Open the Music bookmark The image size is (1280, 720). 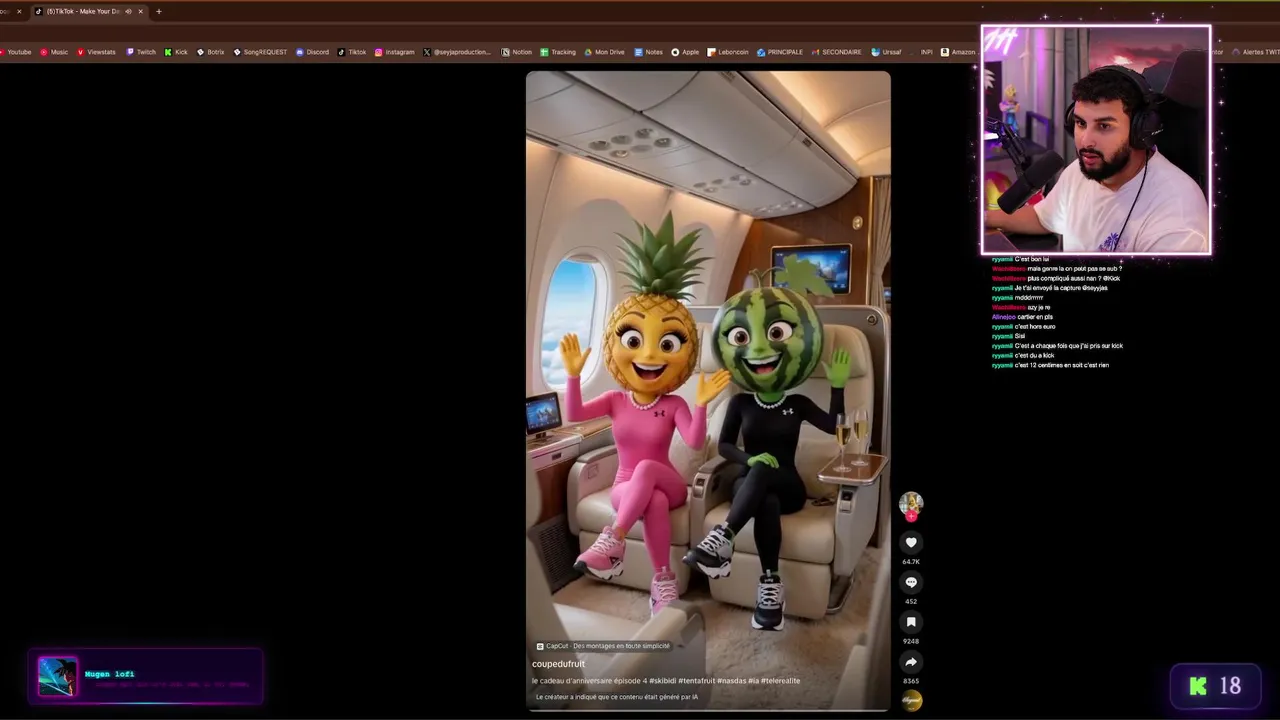(x=54, y=52)
